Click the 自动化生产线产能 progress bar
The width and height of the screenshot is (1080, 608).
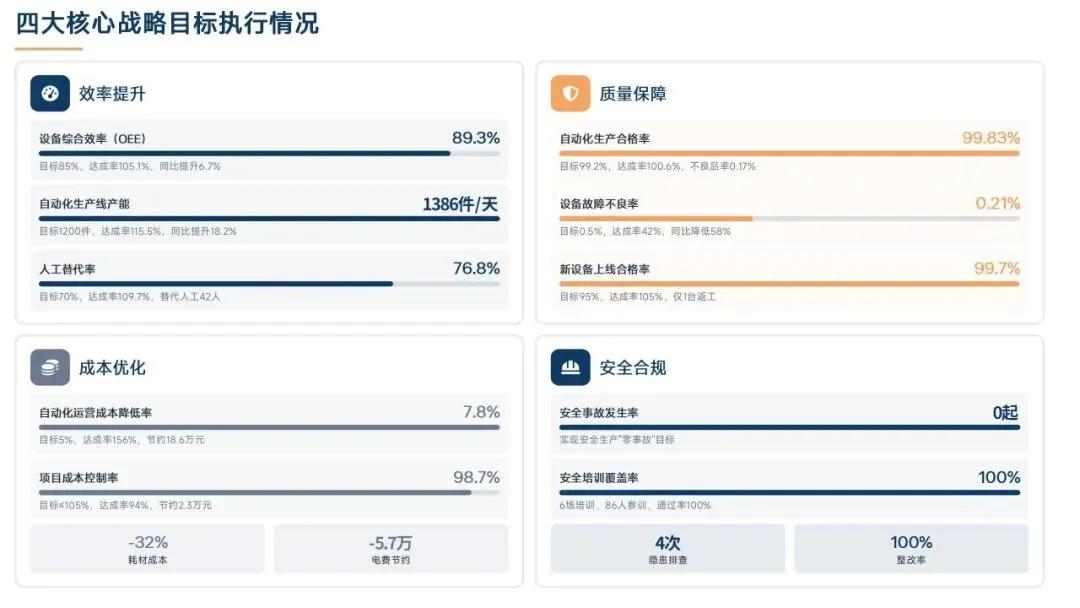tap(269, 218)
